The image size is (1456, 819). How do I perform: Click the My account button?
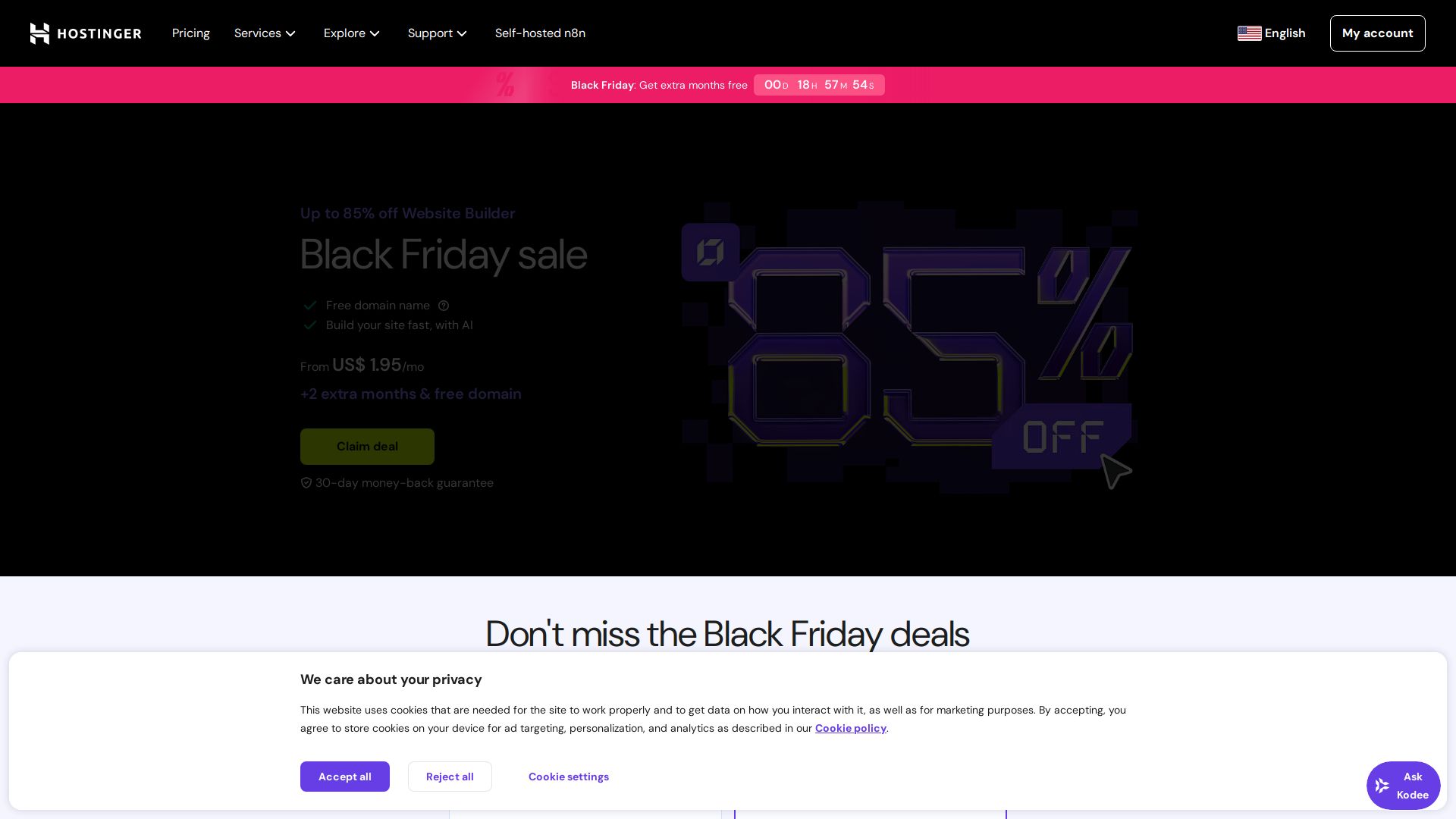pyautogui.click(x=1377, y=33)
